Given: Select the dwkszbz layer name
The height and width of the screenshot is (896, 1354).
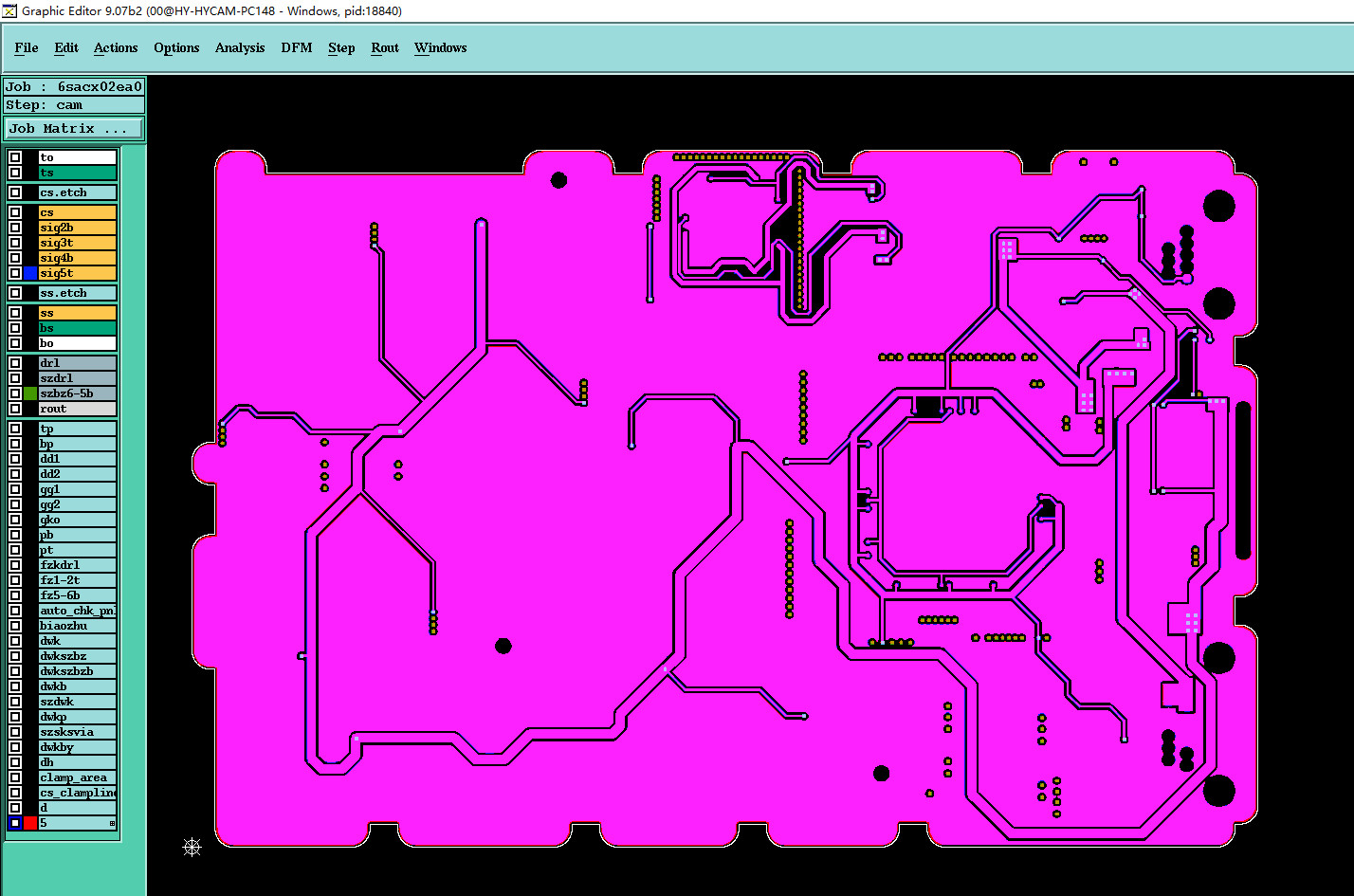Looking at the screenshot, I should (x=78, y=656).
